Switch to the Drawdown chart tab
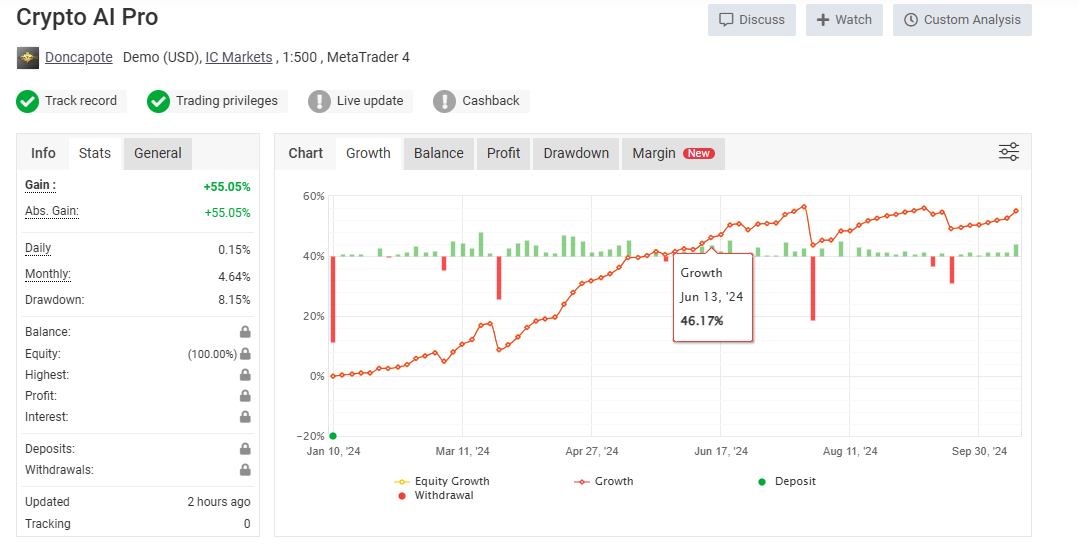The image size is (1079, 552). click(576, 153)
